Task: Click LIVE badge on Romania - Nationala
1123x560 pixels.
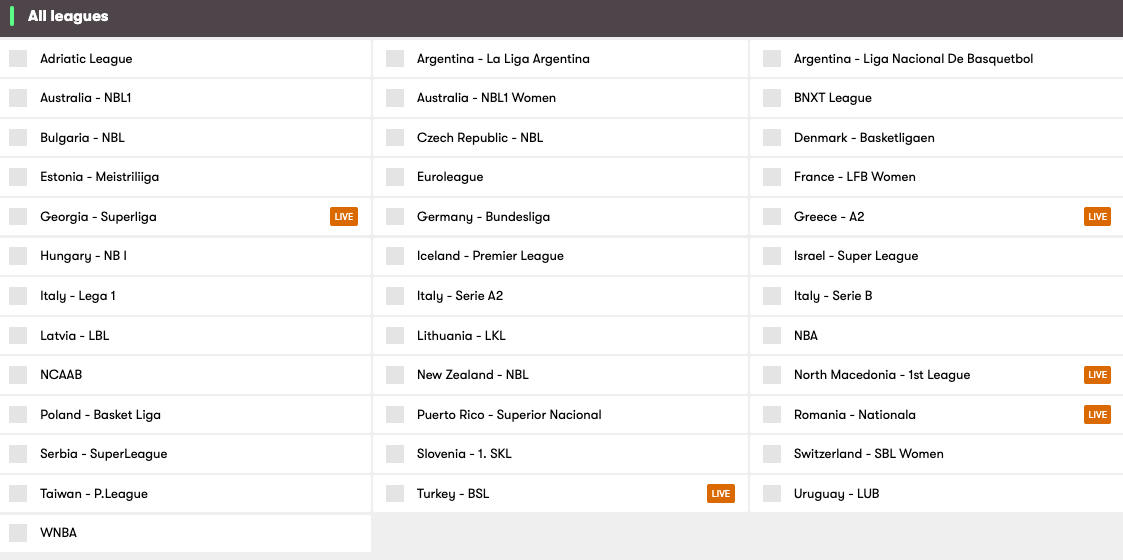Action: (1097, 415)
